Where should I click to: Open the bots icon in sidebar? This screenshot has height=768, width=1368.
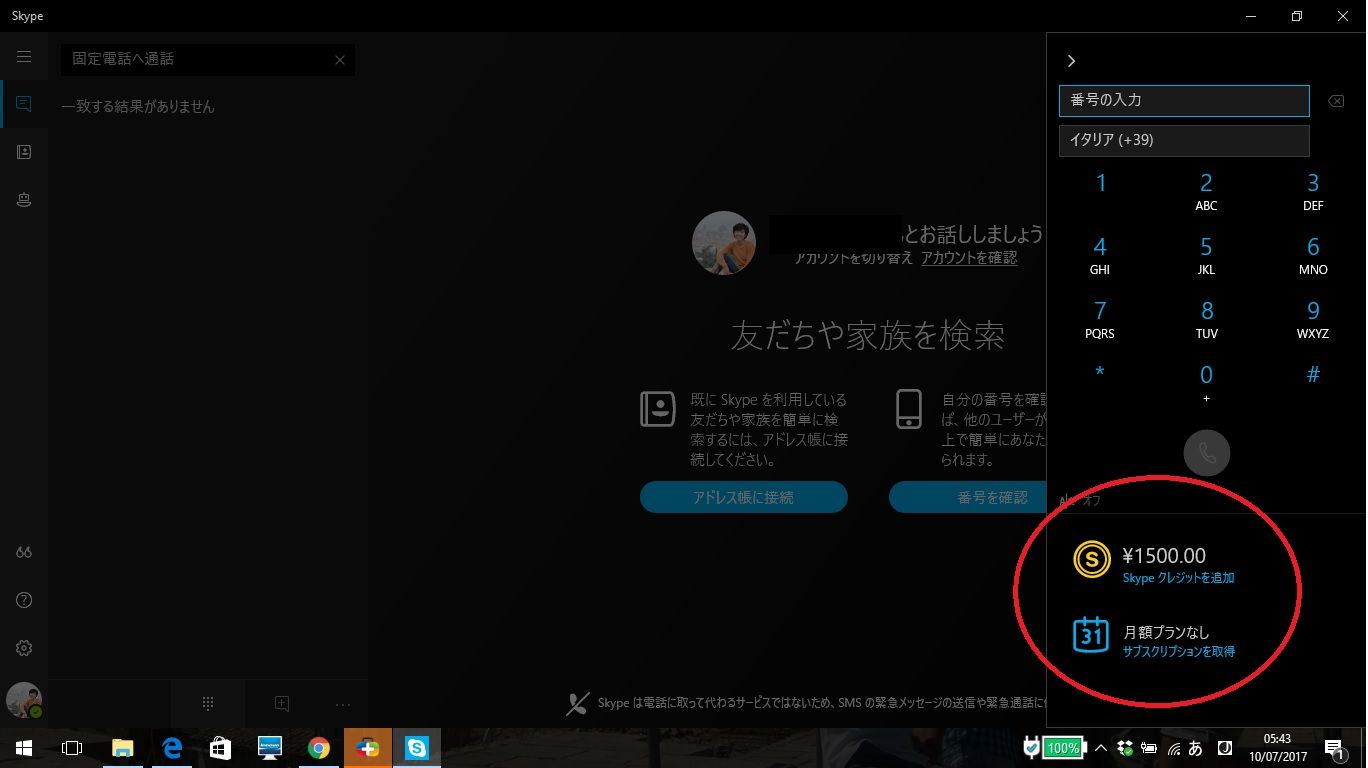24,200
